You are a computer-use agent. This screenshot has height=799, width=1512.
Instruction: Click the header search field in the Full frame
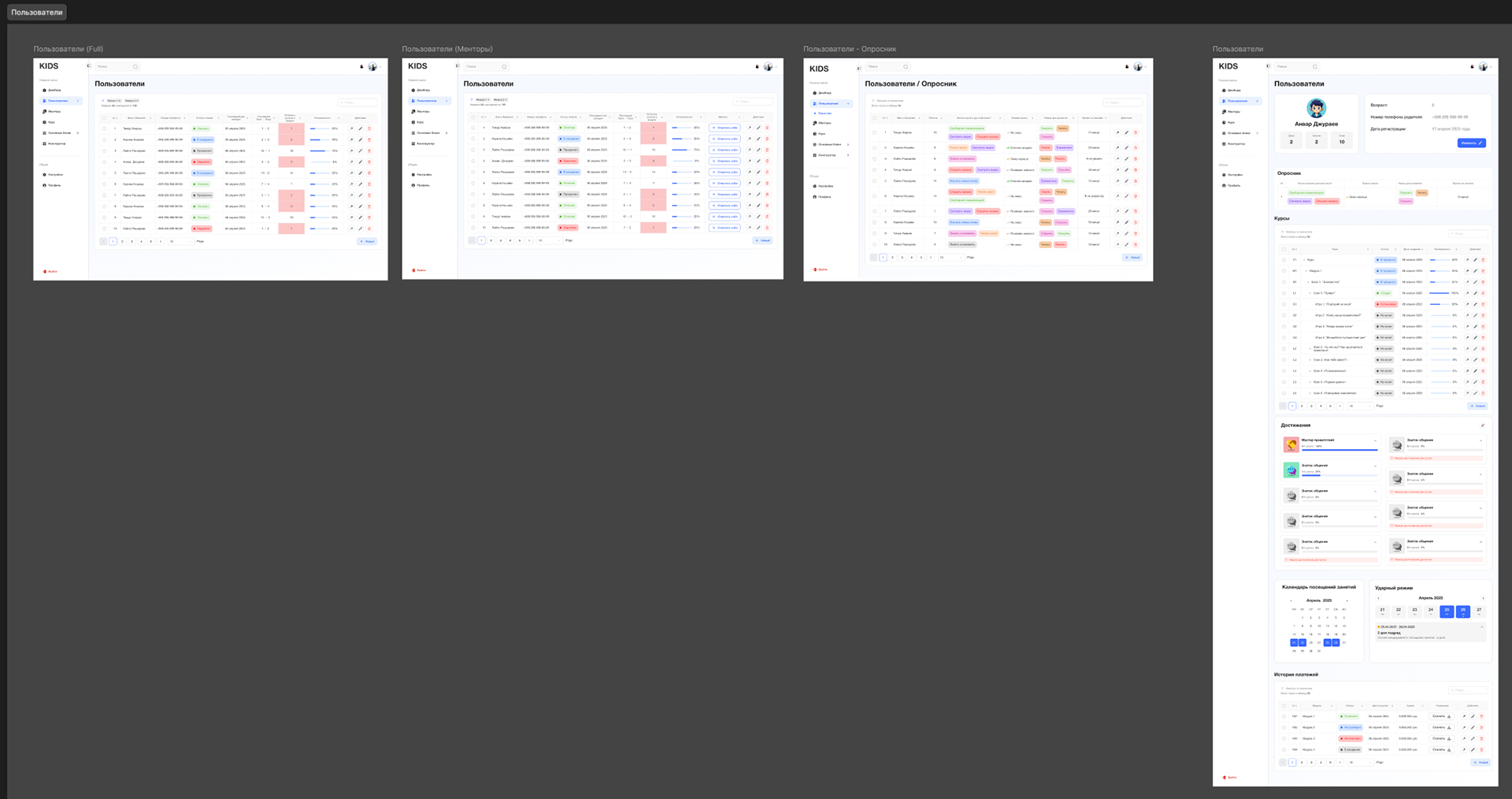[x=117, y=66]
